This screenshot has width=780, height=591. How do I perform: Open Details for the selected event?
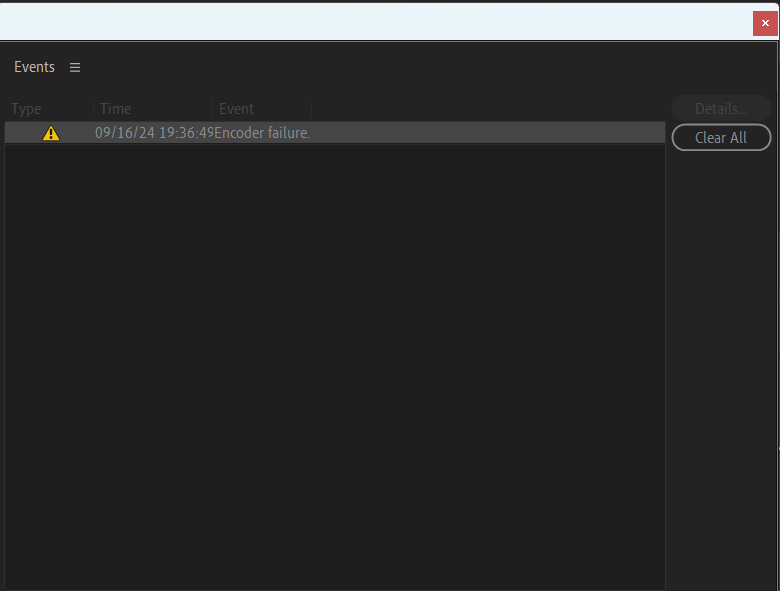(x=721, y=108)
